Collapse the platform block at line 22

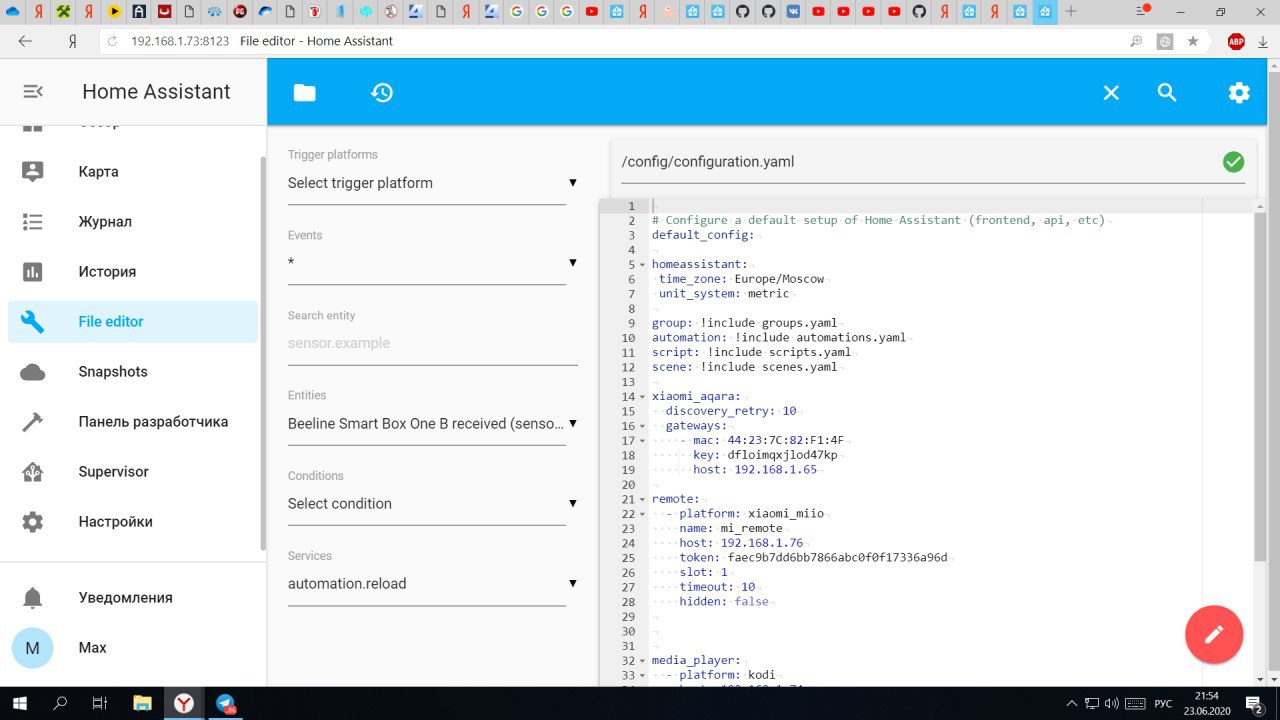tap(642, 514)
